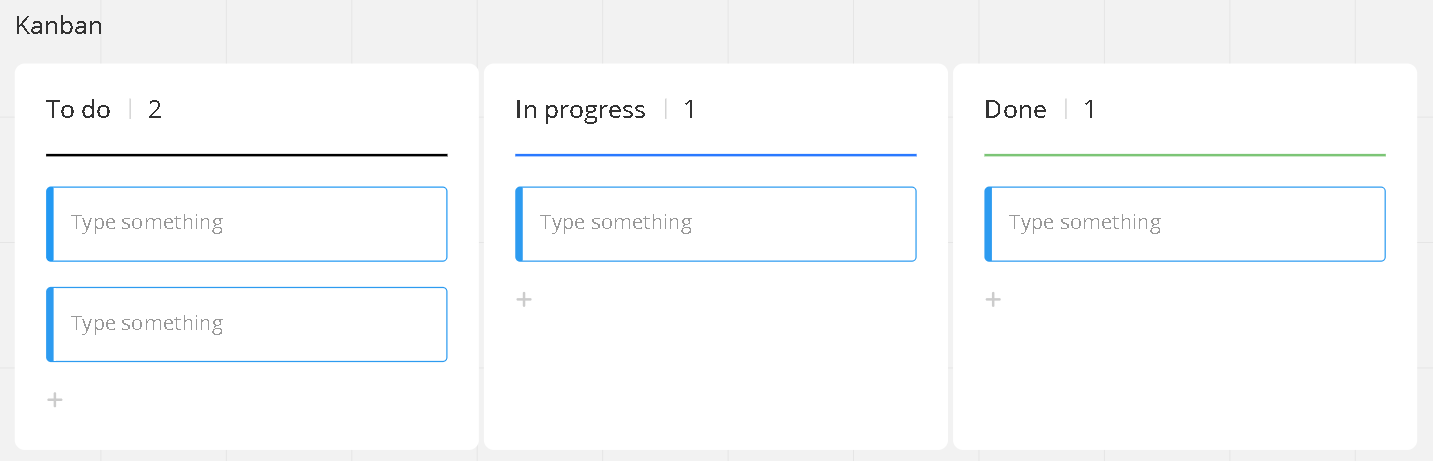Click blue divider line under In progress
Viewport: 1433px width, 461px height.
click(x=716, y=155)
